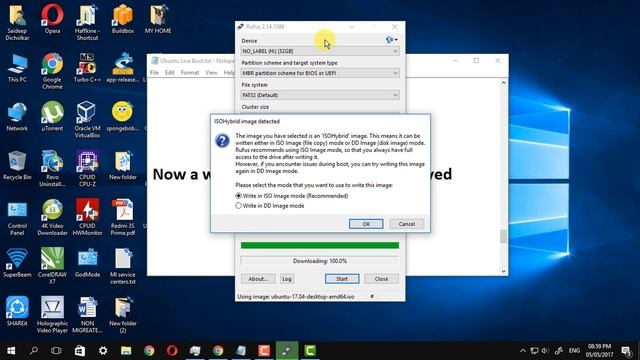Click the Notepad vertical scrollbar thumb

tap(503, 236)
